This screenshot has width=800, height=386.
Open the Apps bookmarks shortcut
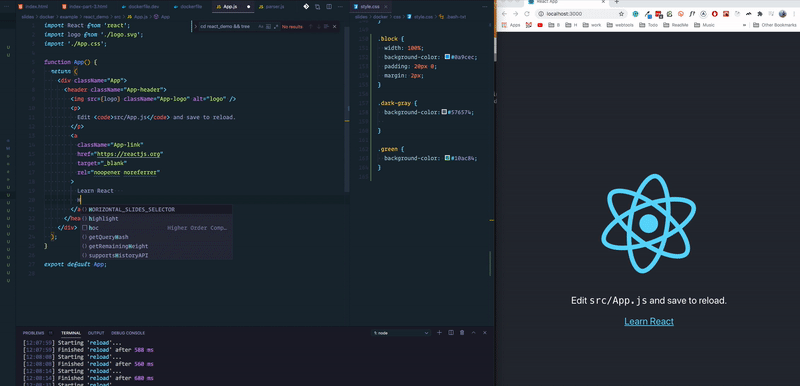pos(511,25)
